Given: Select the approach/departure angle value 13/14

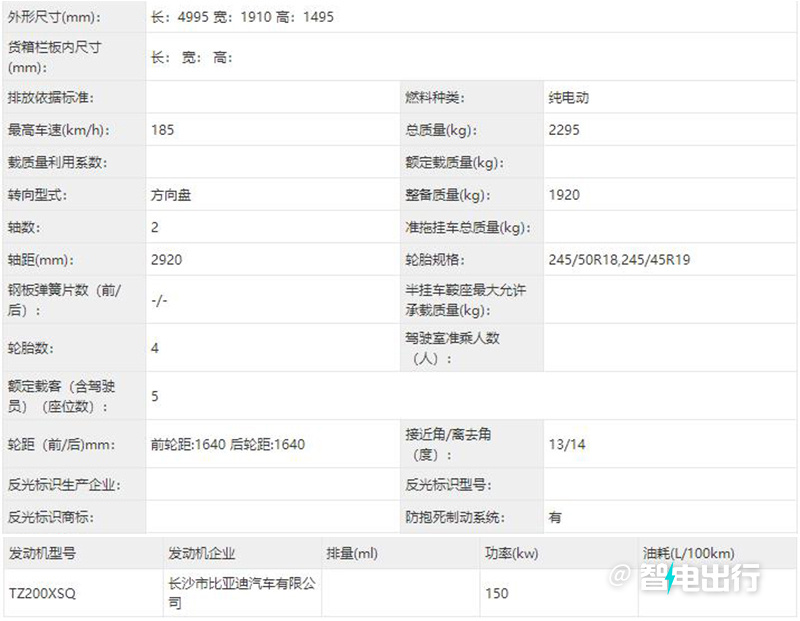Looking at the screenshot, I should click(x=567, y=444).
